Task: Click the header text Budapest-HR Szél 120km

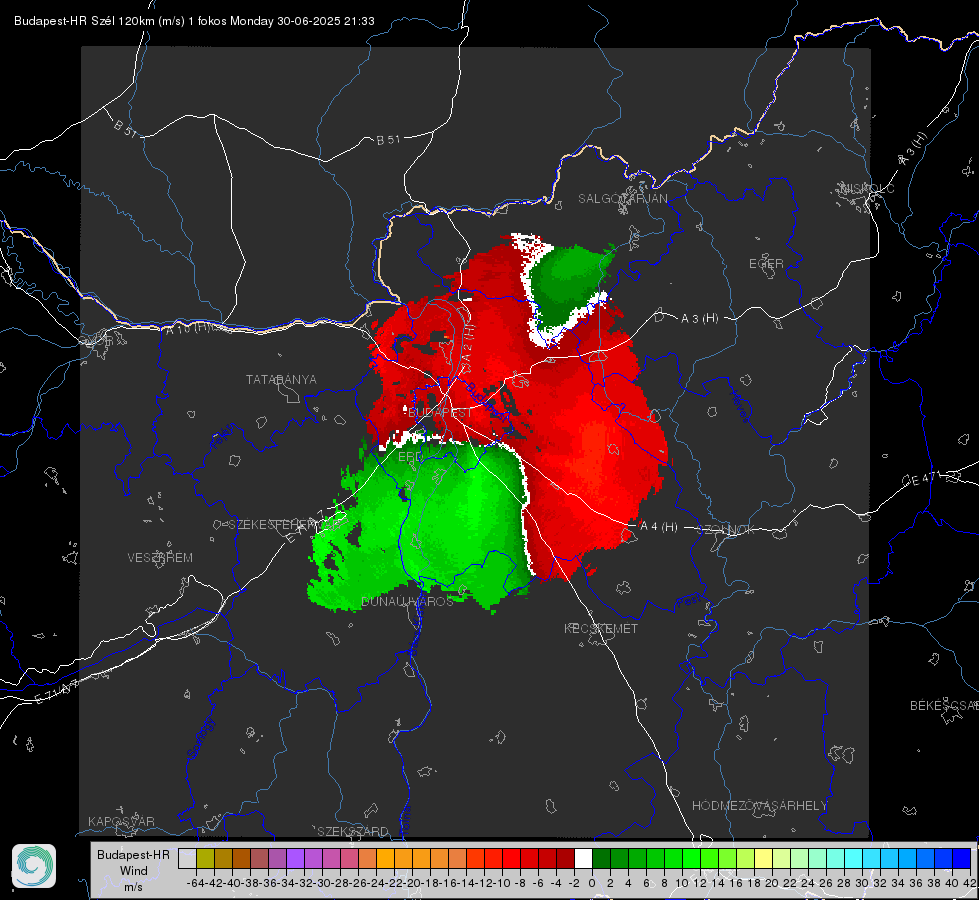Action: [x=84, y=21]
